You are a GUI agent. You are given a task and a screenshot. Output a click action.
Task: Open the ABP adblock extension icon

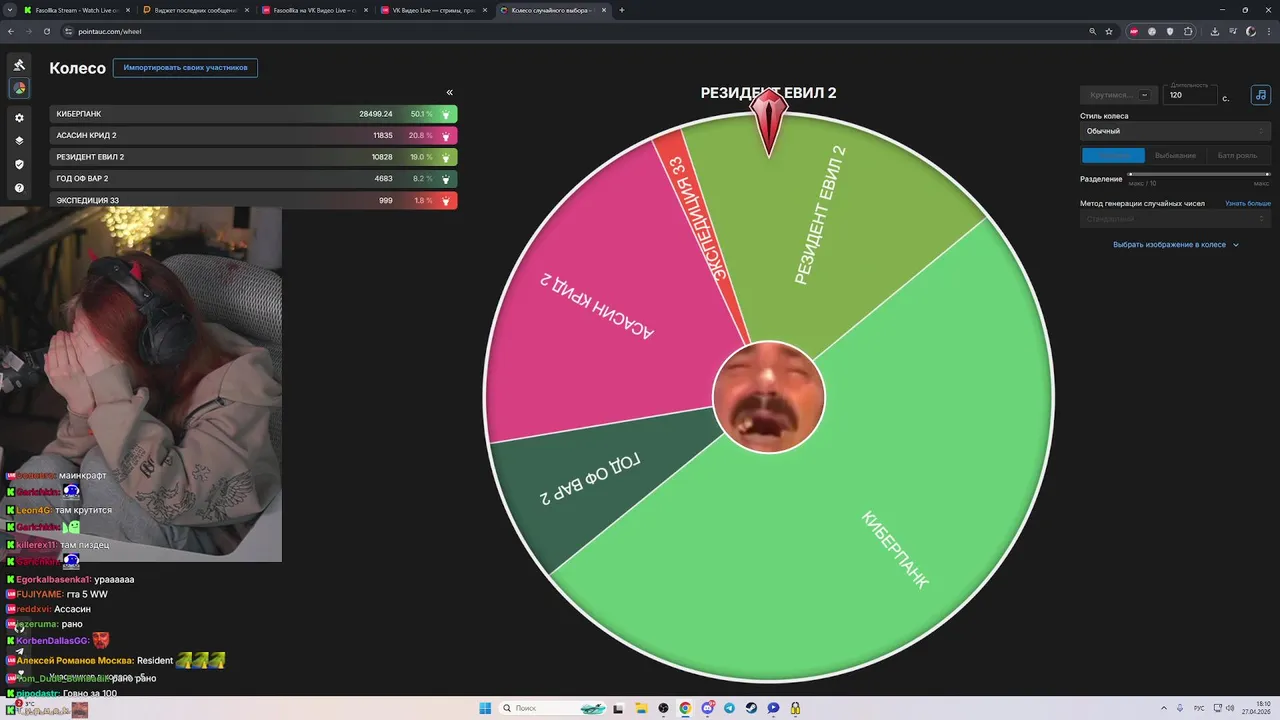(x=1134, y=31)
